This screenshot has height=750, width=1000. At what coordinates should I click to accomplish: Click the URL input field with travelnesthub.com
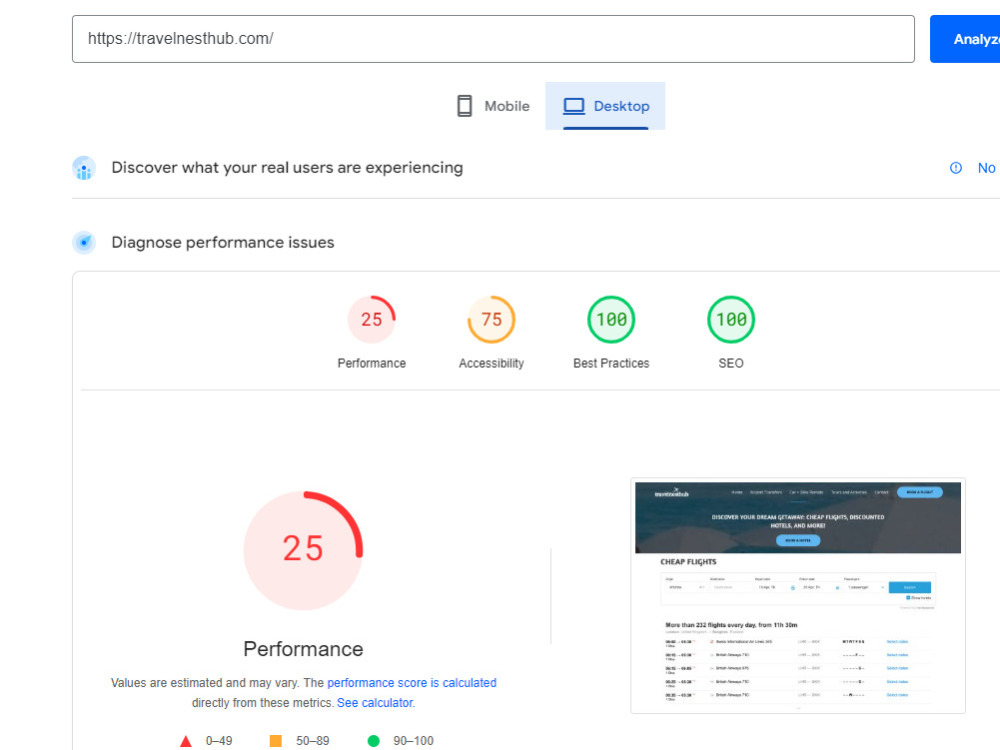493,39
